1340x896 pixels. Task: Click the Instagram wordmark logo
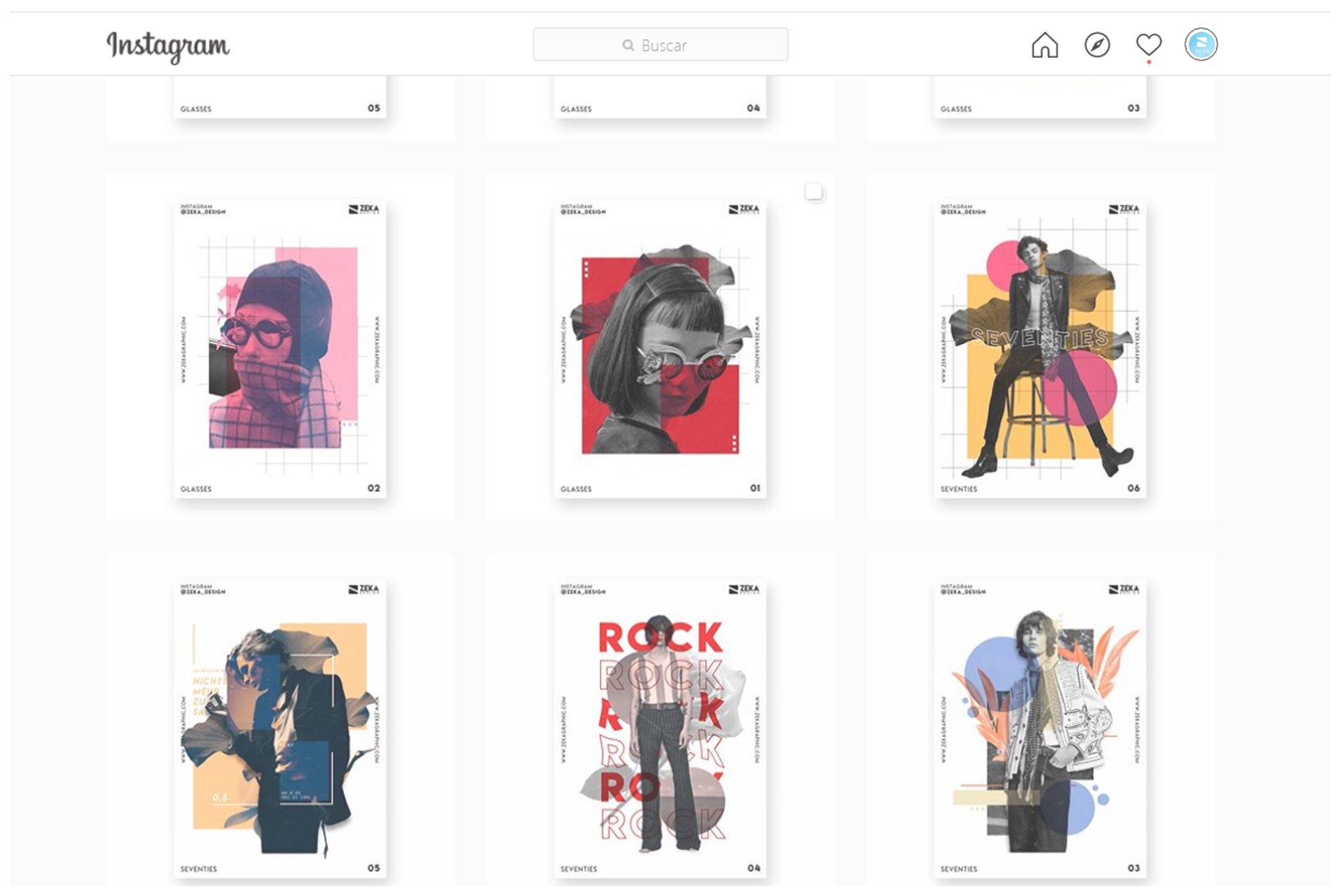pos(169,46)
